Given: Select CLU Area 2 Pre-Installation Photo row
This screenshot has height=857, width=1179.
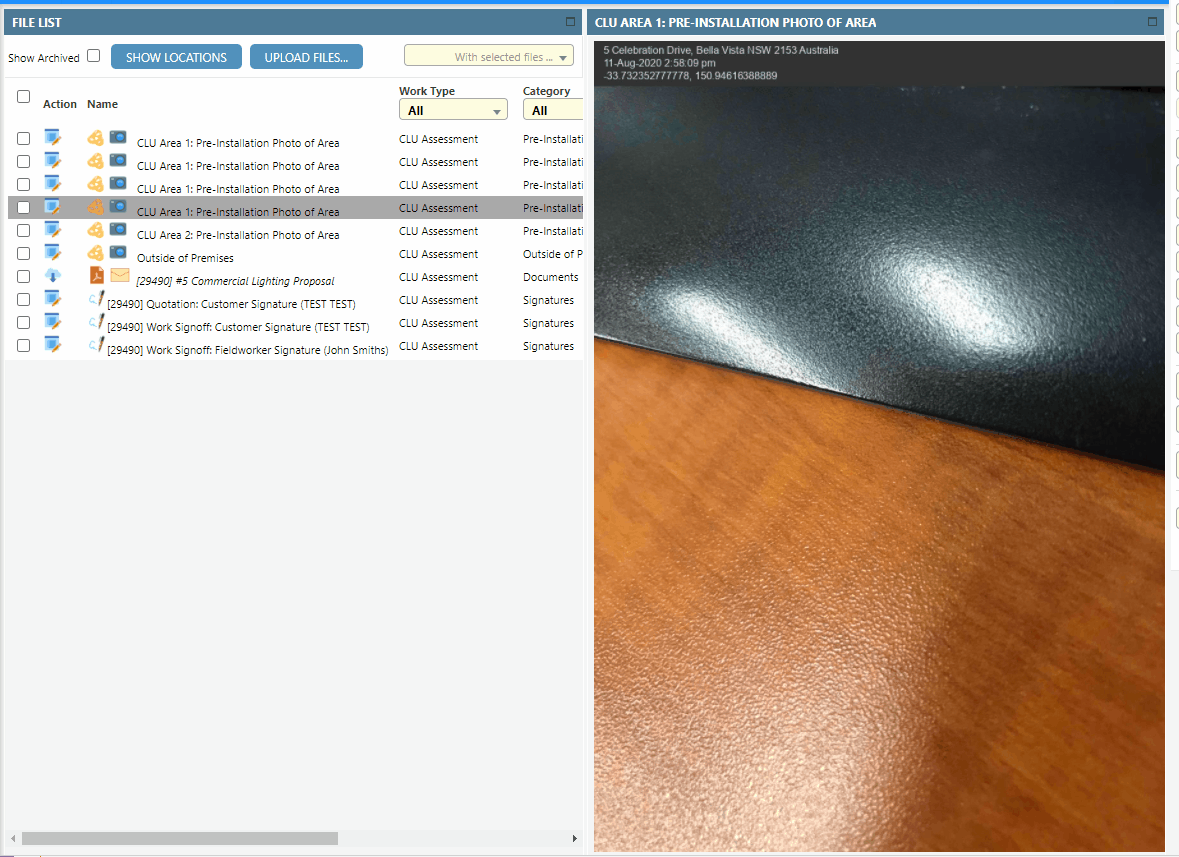Looking at the screenshot, I should click(x=238, y=235).
